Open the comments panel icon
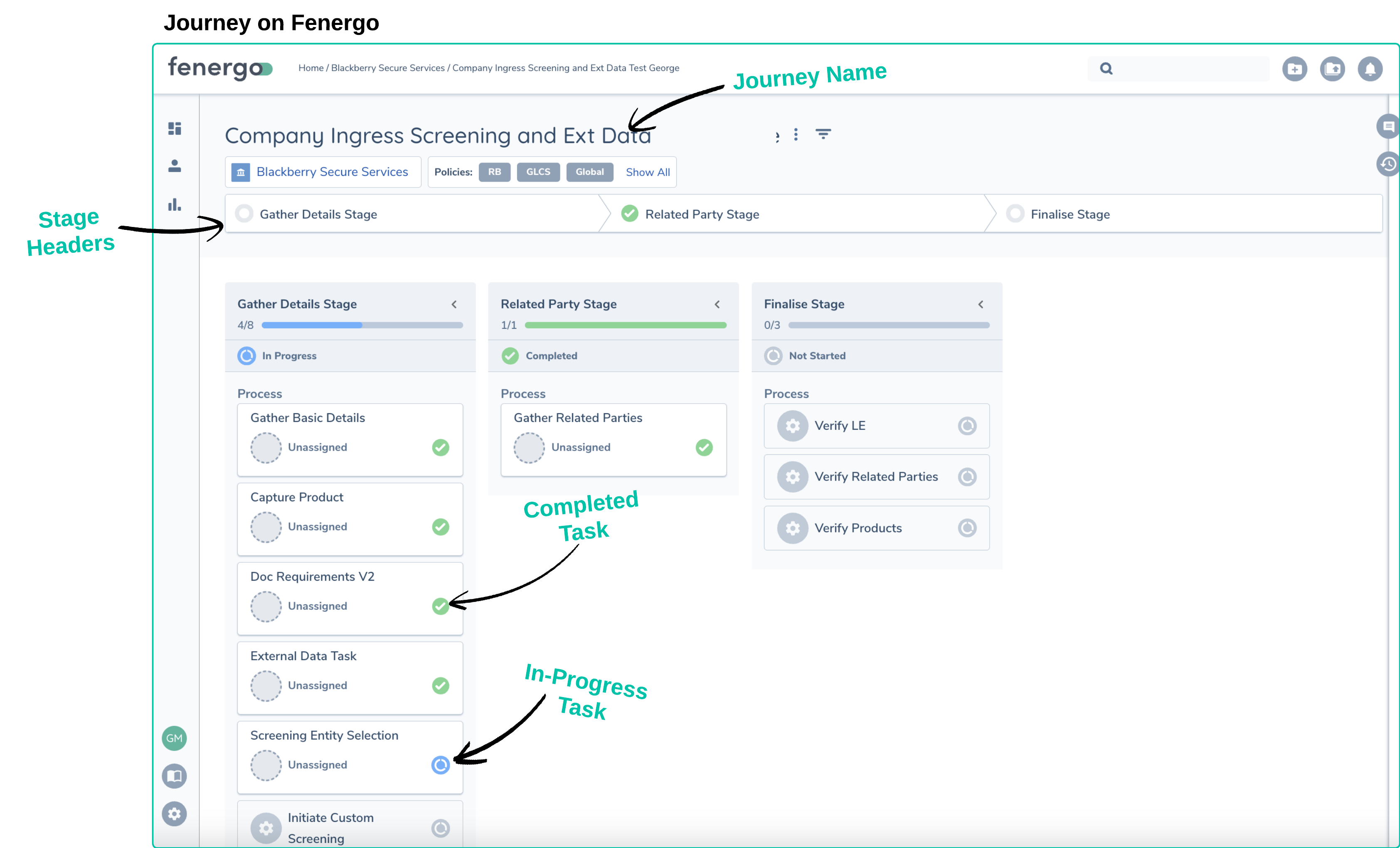This screenshot has width=1400, height=848. 1388,126
